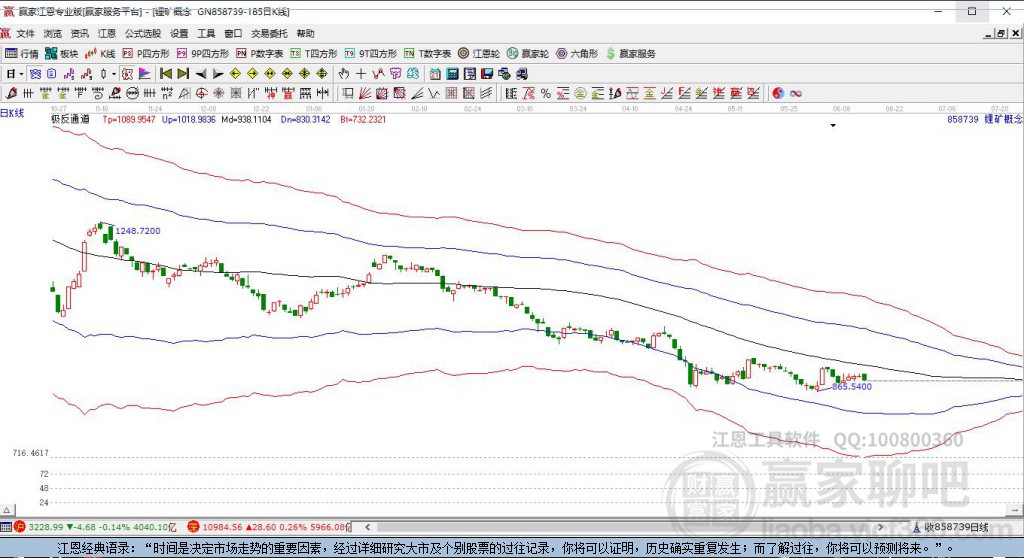Click the n² square tool icon
The image size is (1024, 558).
coord(167,93)
